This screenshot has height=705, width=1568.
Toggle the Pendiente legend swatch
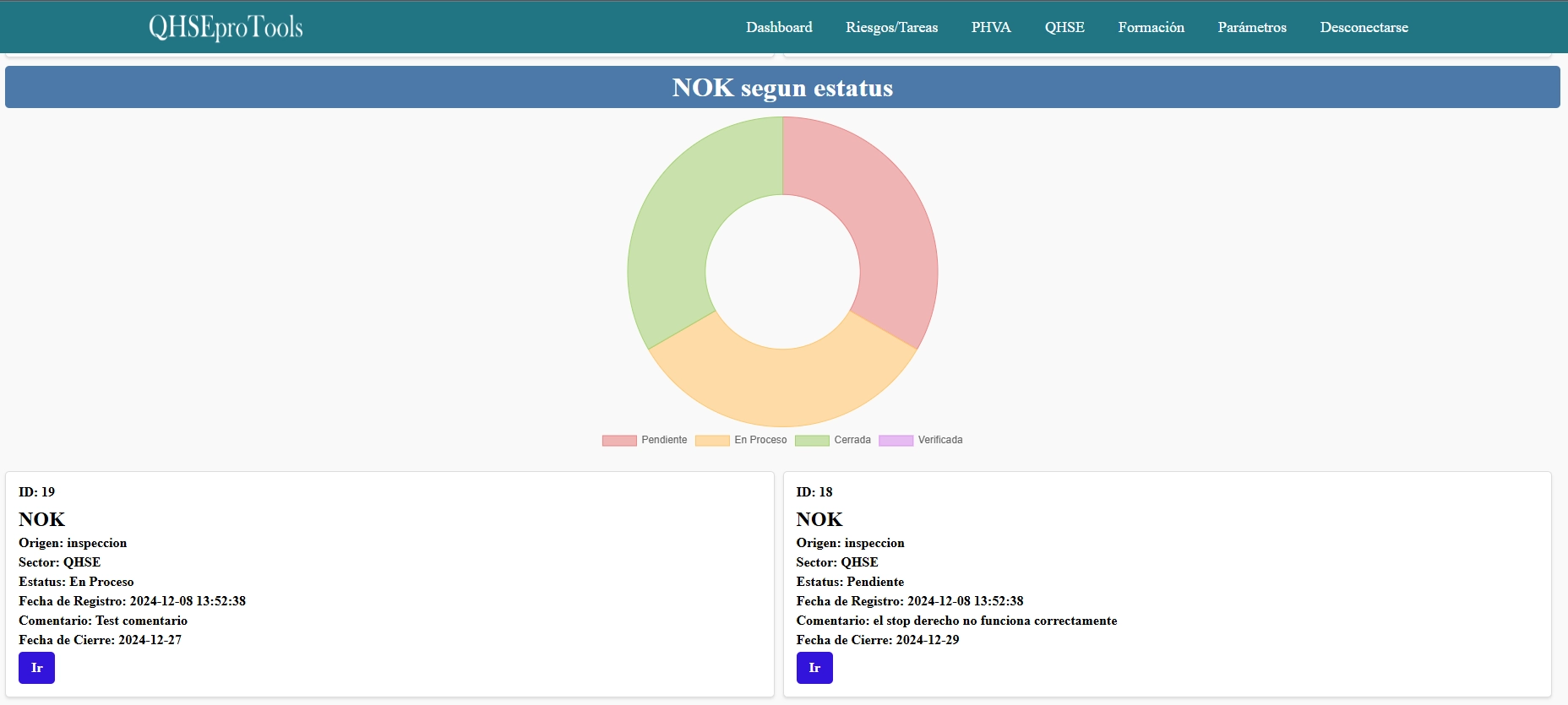619,440
